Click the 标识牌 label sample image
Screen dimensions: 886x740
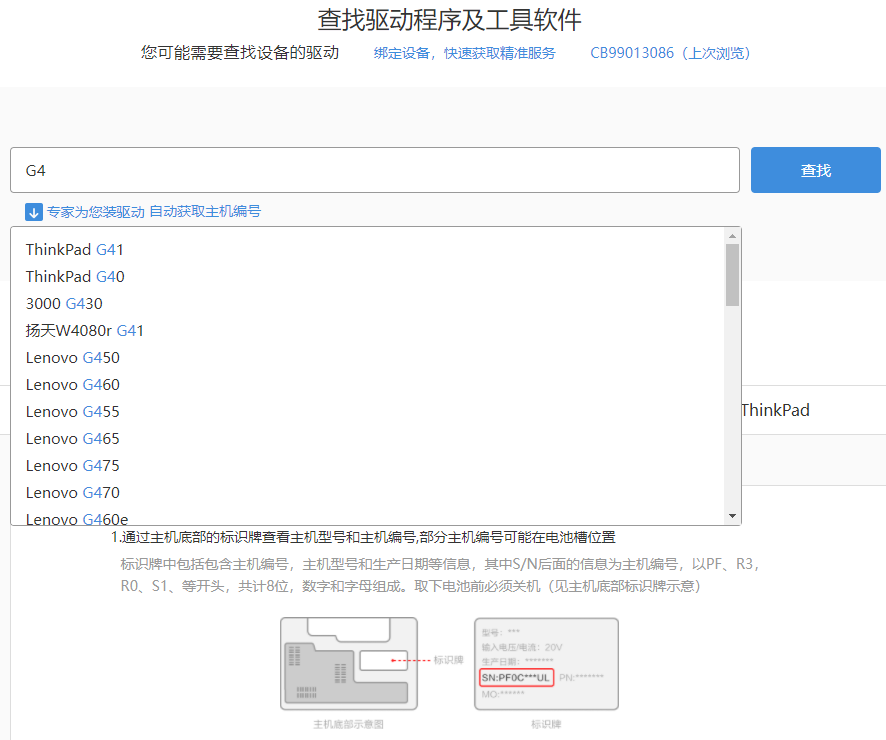coord(546,663)
